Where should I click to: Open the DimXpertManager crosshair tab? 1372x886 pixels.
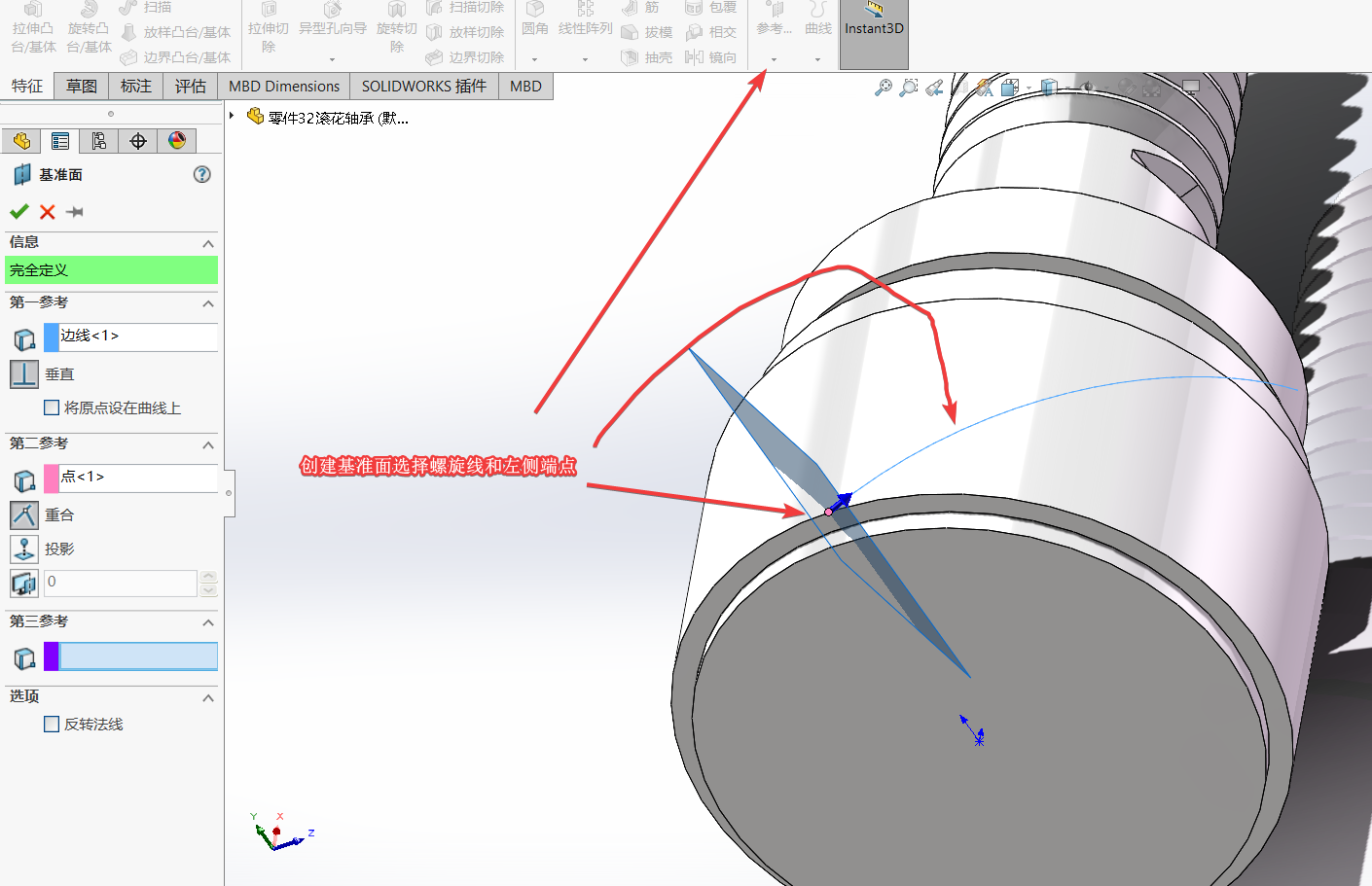138,141
